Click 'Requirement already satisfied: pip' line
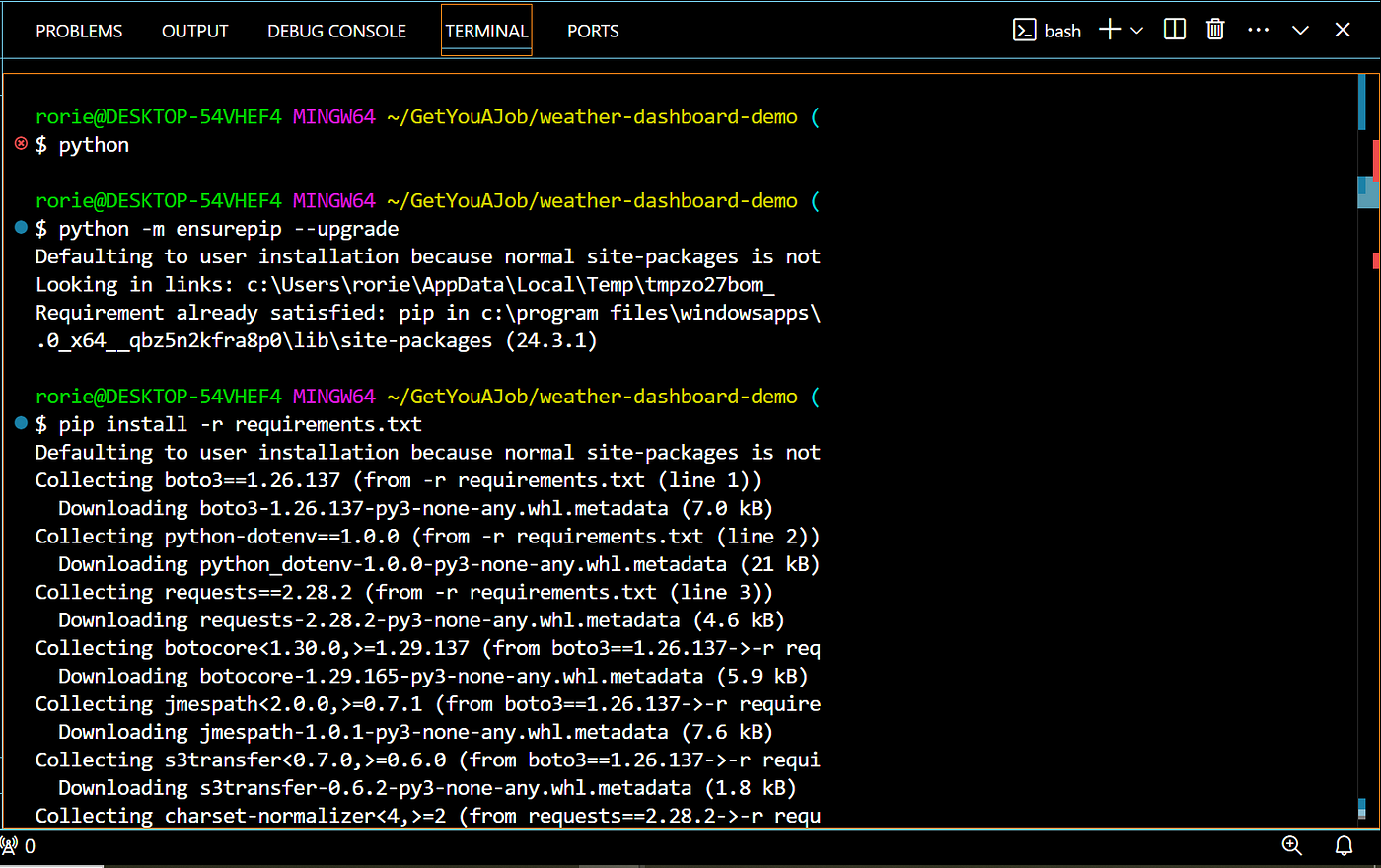The image size is (1381, 868). [x=428, y=313]
